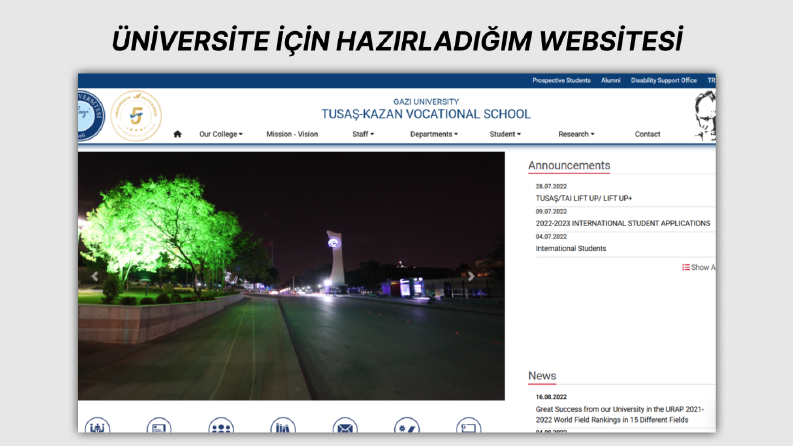This screenshot has height=446, width=793.
Task: Open the TUSAŞ/TAI LIFT UP announcement
Action: pyautogui.click(x=584, y=198)
